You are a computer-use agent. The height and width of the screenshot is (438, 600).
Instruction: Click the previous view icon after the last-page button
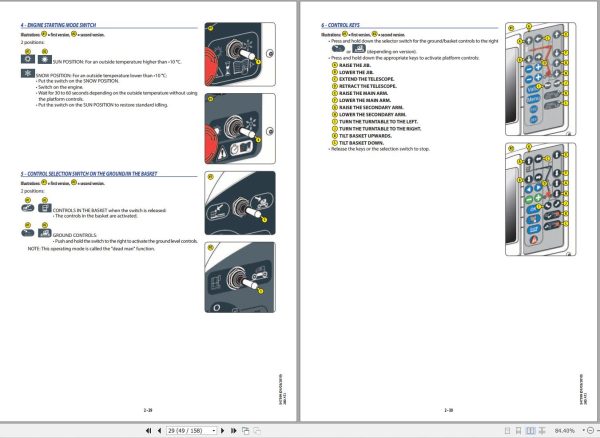tap(246, 431)
